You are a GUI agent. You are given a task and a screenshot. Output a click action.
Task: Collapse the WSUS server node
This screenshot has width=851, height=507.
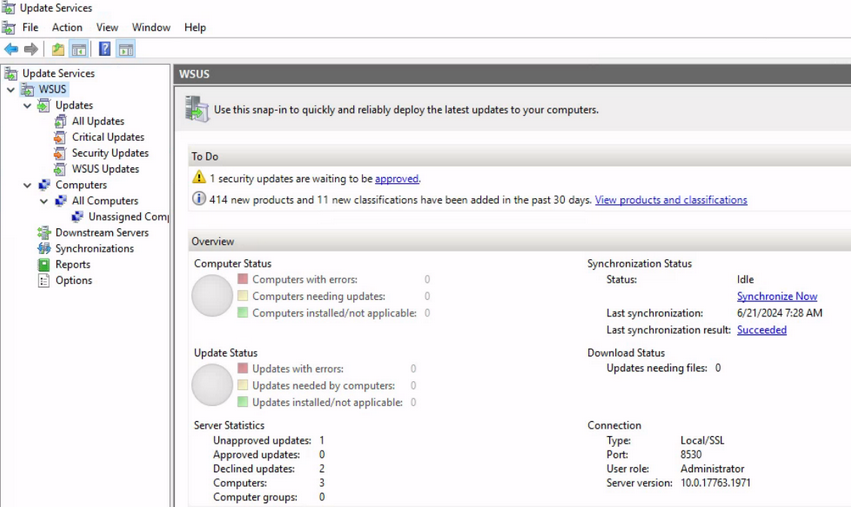click(11, 90)
